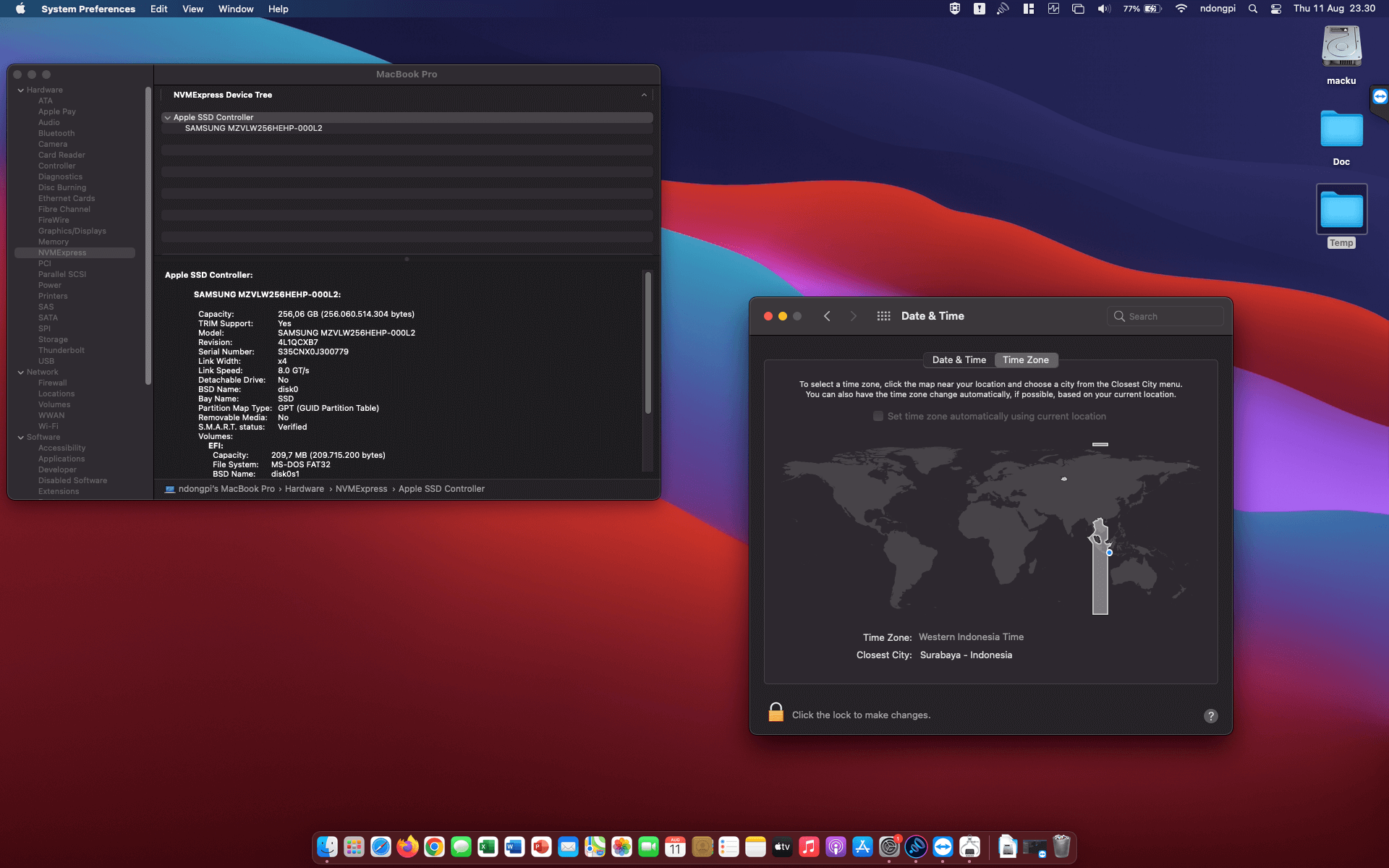Open the Window menu
This screenshot has width=1389, height=868.
pos(235,9)
